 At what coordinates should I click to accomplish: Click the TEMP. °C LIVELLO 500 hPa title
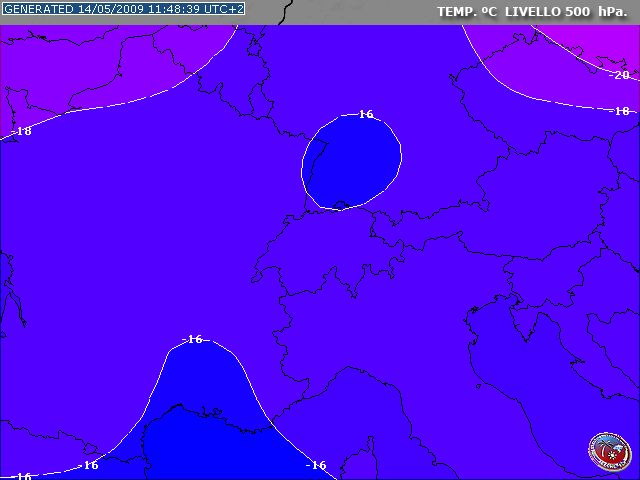[x=532, y=11]
